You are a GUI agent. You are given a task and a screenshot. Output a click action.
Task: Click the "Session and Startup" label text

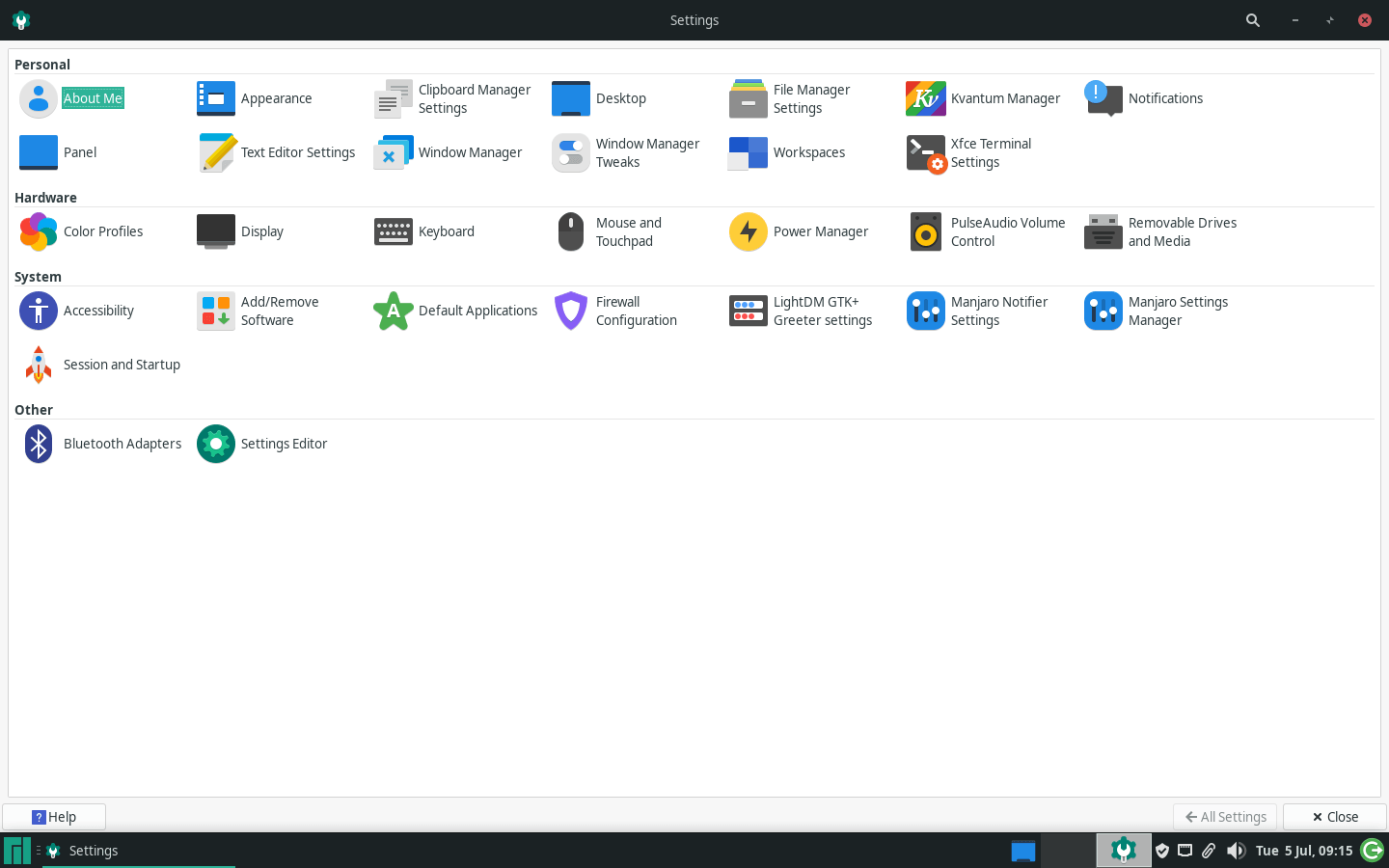(x=122, y=365)
